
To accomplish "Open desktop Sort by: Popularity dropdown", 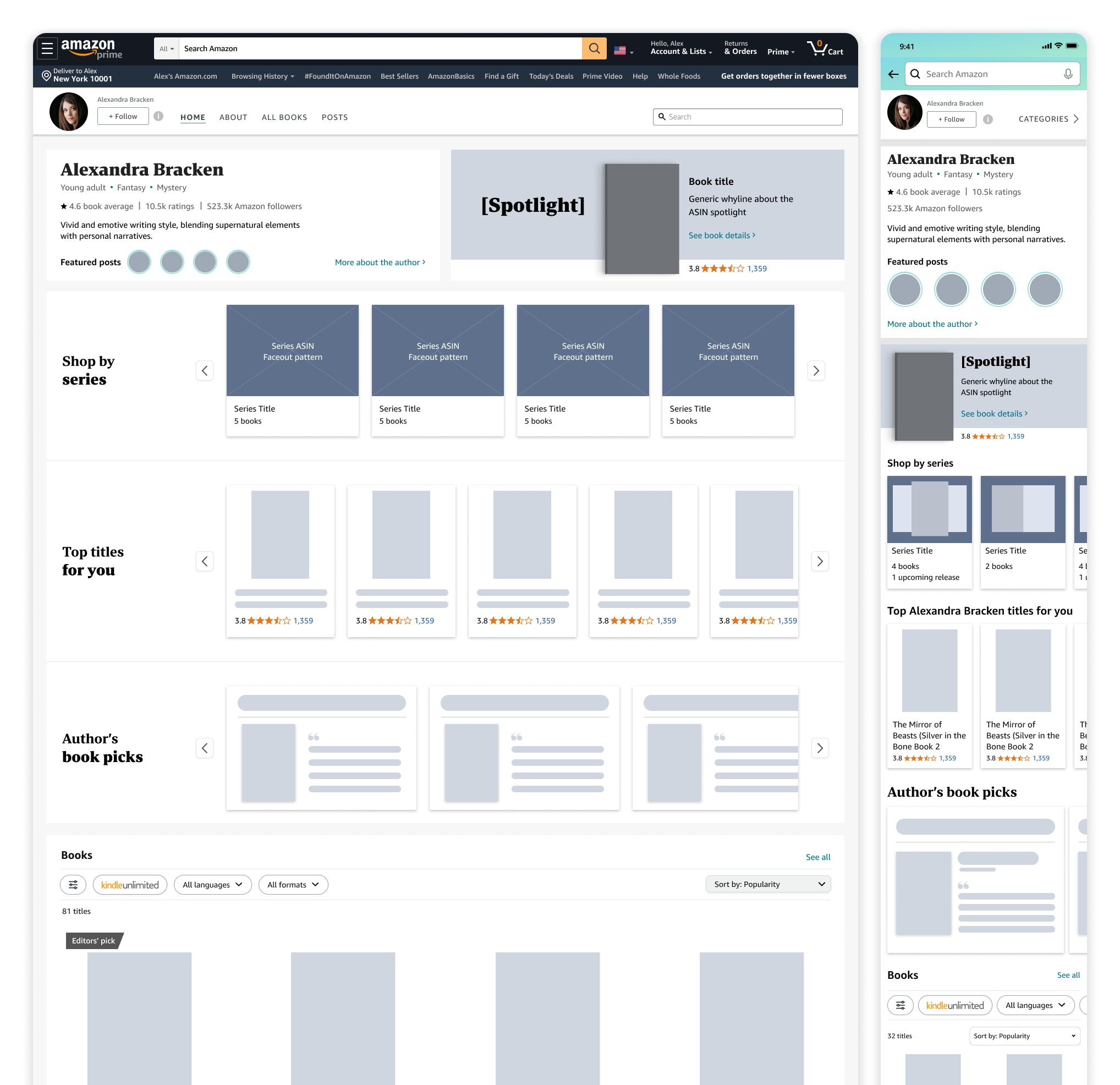I will 767,884.
